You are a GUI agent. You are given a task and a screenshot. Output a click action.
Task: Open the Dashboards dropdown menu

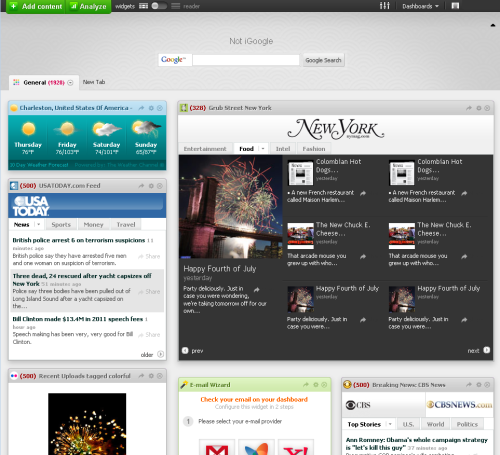pos(420,6)
